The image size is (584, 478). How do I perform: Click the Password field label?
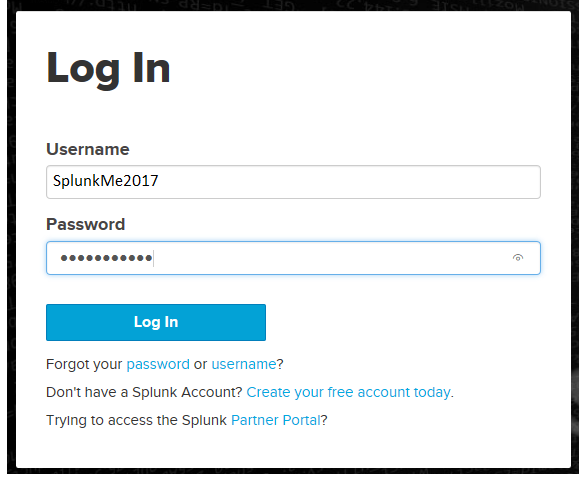(85, 224)
